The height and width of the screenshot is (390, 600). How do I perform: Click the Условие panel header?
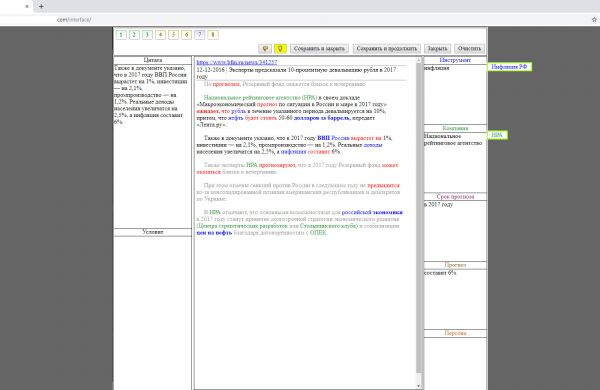[153, 232]
